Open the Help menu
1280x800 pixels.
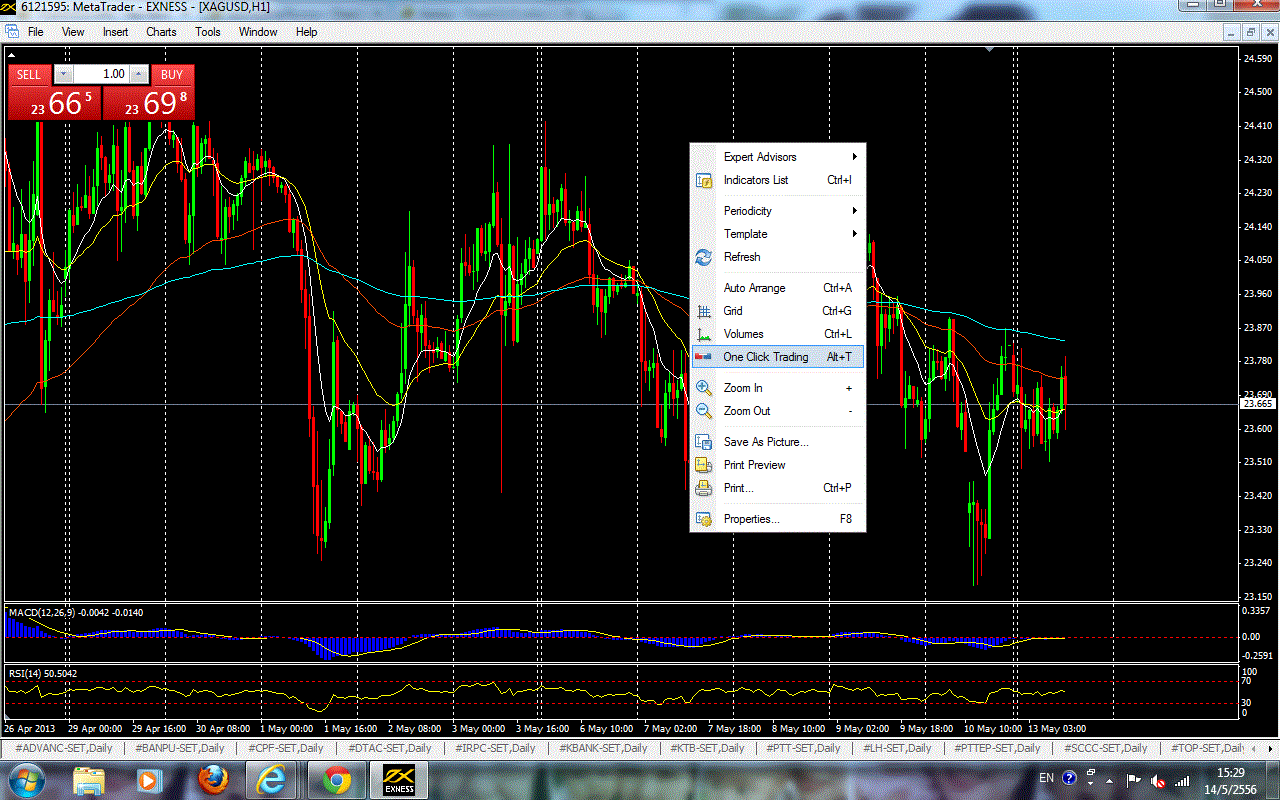point(306,32)
